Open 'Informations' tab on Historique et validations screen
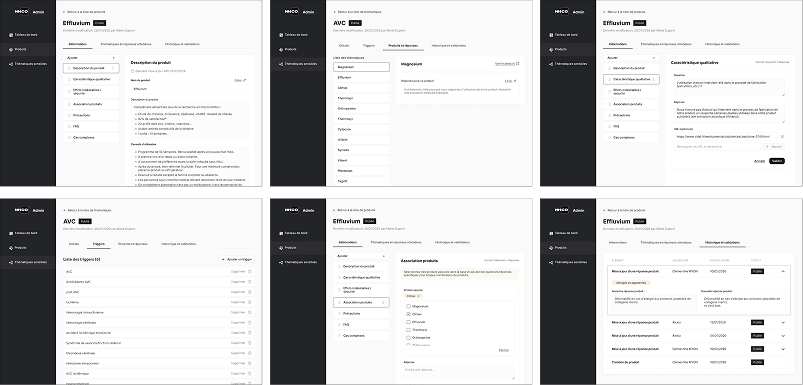This screenshot has height=385, width=803. (618, 242)
